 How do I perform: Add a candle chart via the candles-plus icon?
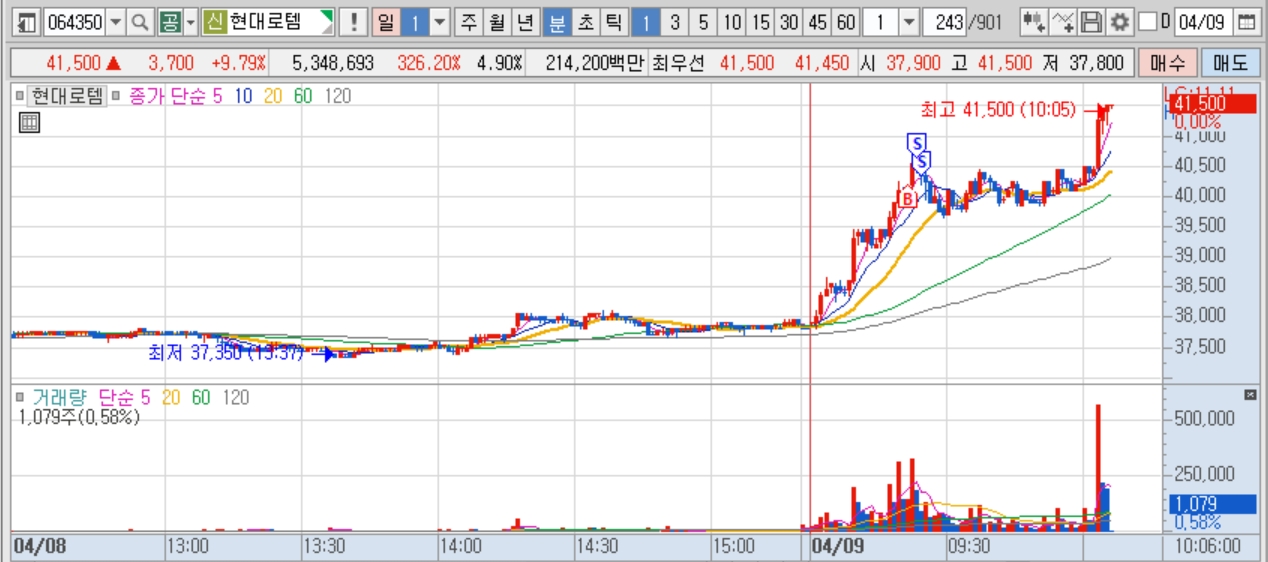click(x=1035, y=21)
